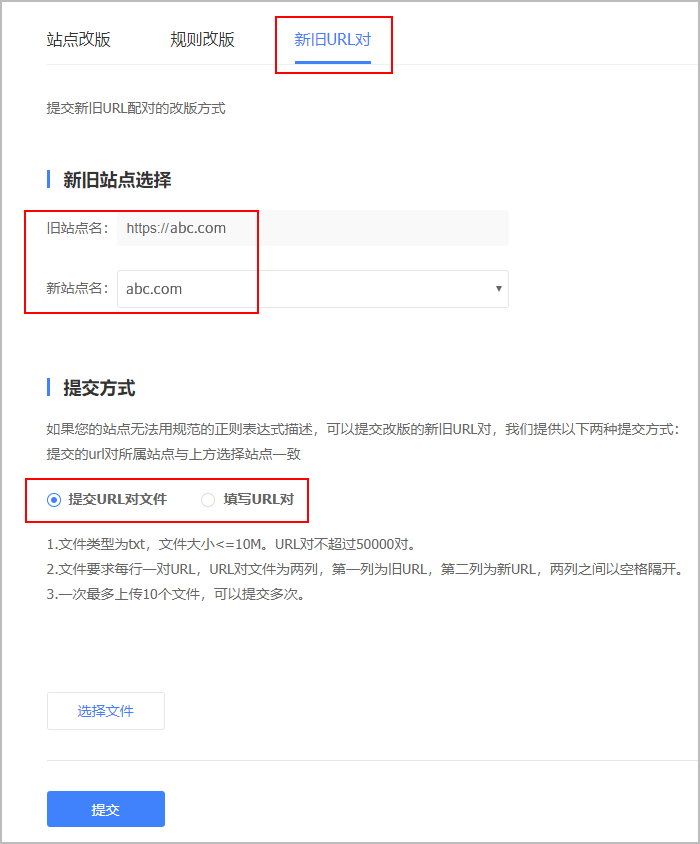The image size is (700, 844).
Task: Click the text 提交新旧URL配对的改版方式
Action: pyautogui.click(x=136, y=108)
